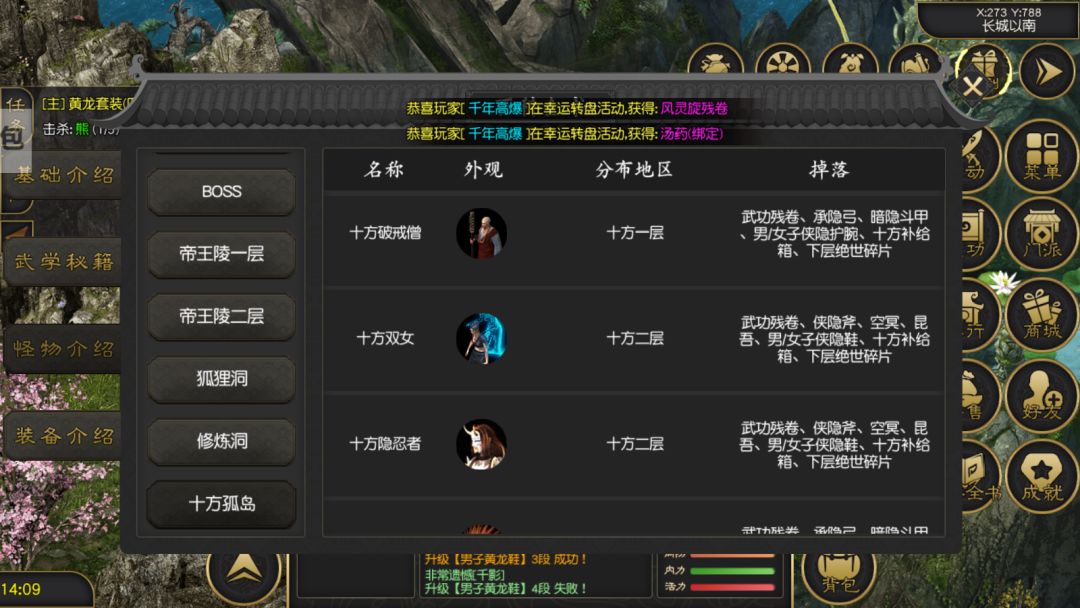The image size is (1080, 608).
Task: Open the 背包 backpack icon
Action: [838, 573]
